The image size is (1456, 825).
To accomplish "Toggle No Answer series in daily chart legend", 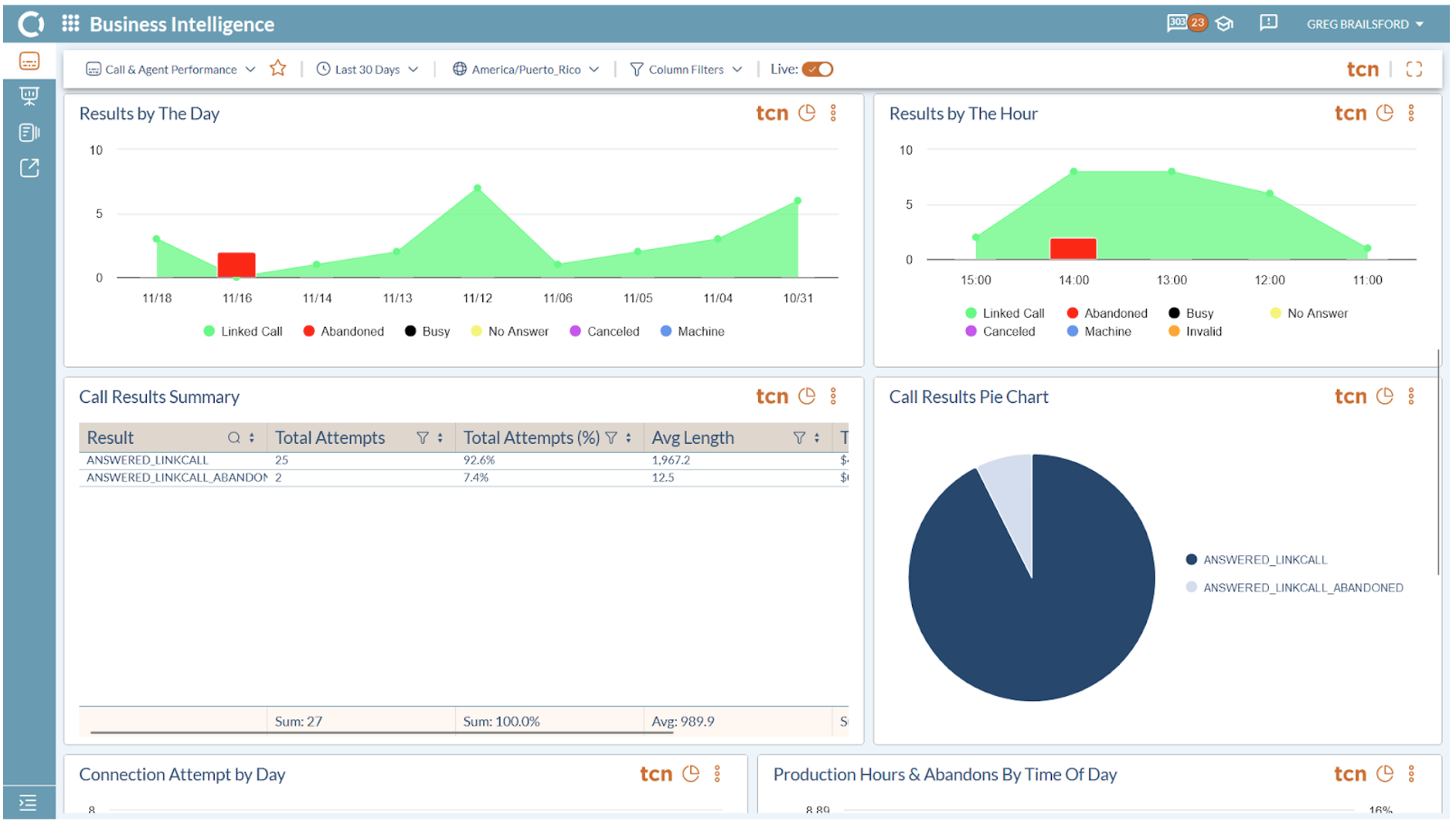I will (509, 331).
